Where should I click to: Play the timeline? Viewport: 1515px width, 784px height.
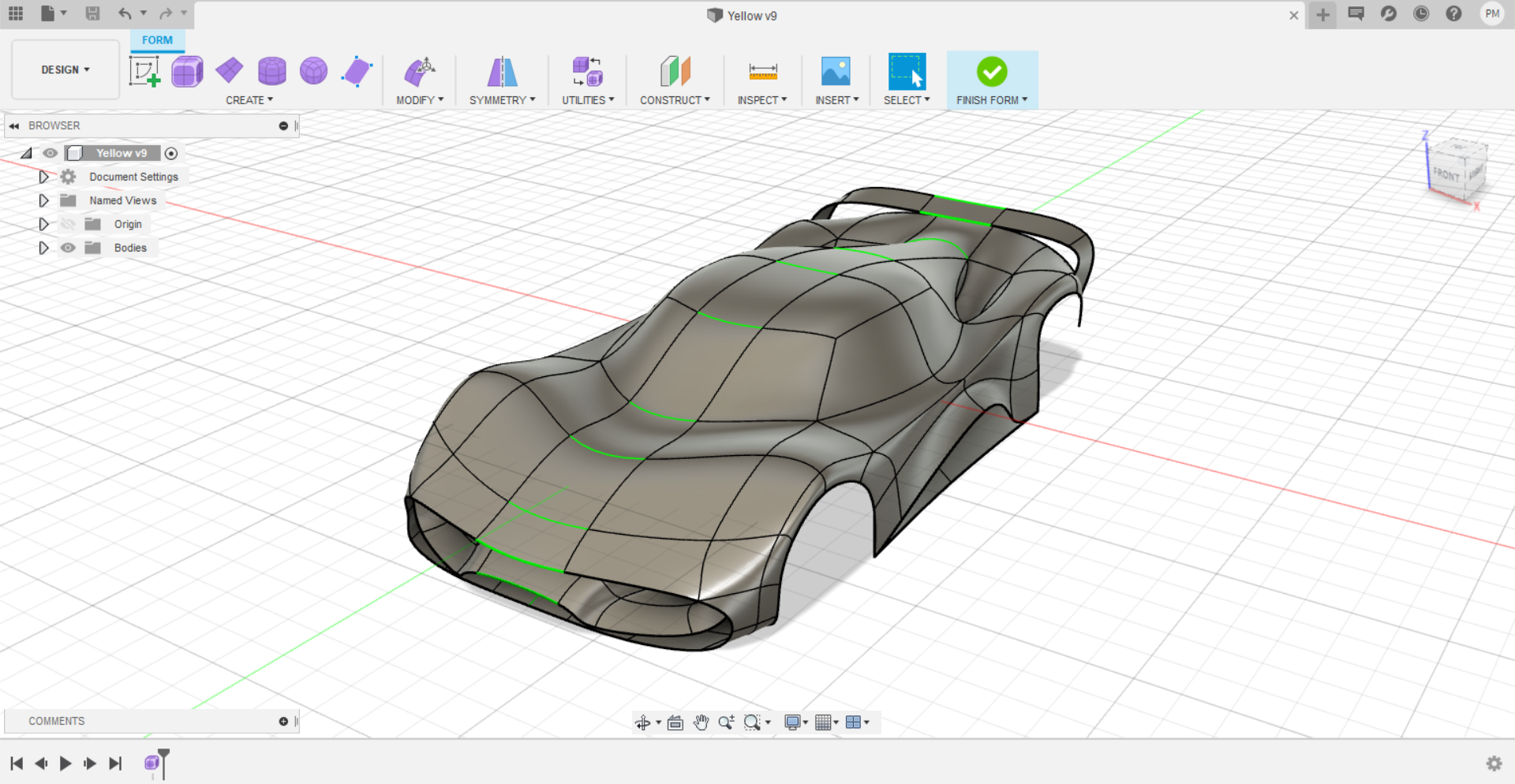click(x=65, y=763)
